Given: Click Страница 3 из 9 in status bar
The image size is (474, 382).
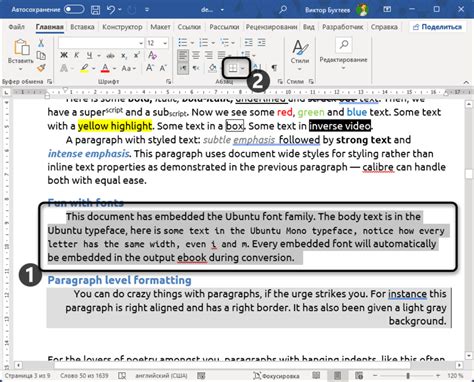Looking at the screenshot, I should point(28,376).
